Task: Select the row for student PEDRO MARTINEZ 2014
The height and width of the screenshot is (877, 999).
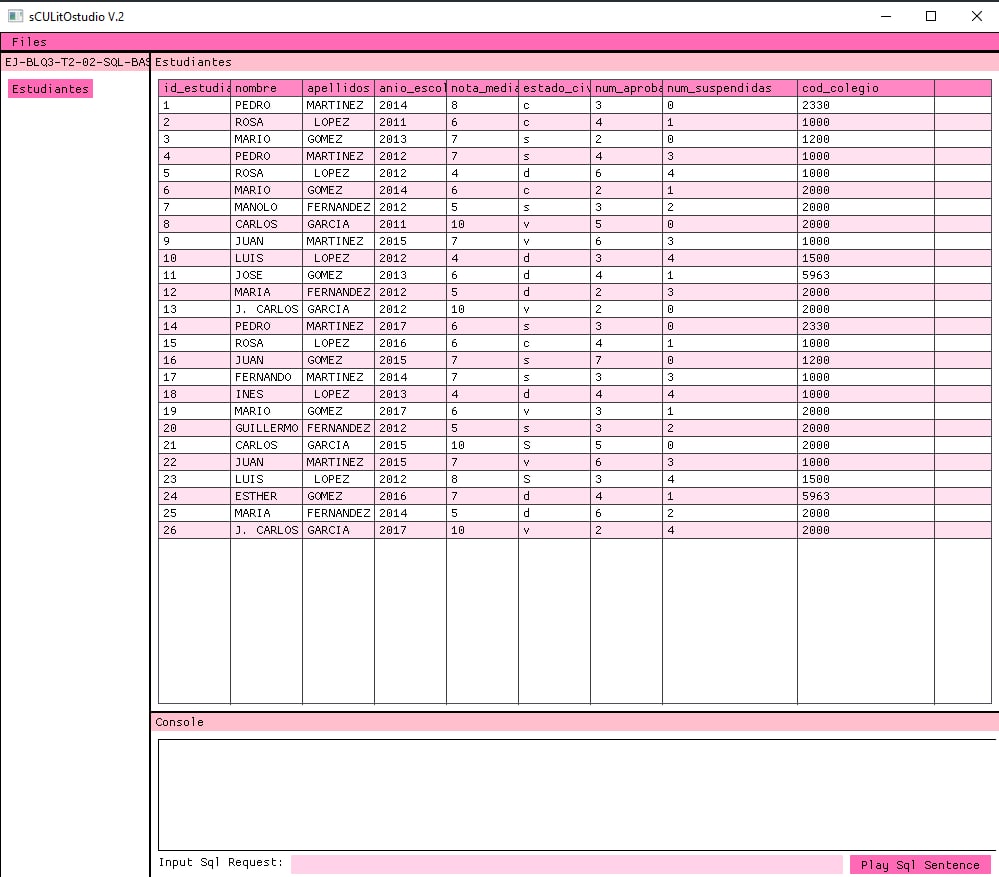Action: (400, 105)
